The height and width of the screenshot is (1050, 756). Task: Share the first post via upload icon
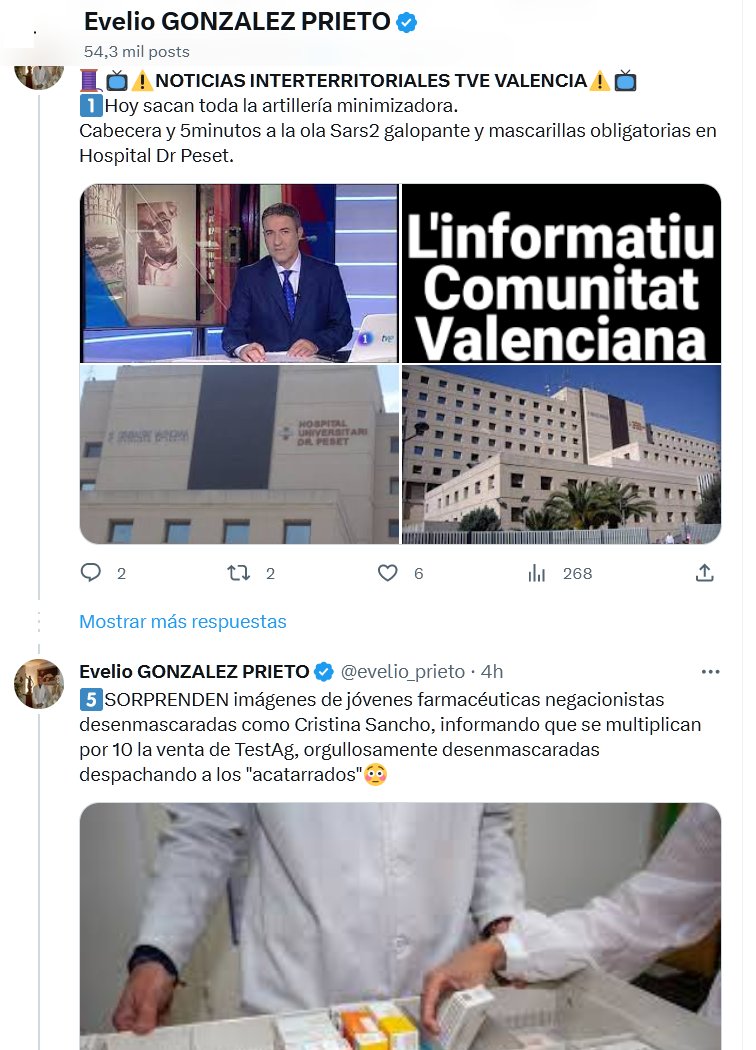(704, 573)
